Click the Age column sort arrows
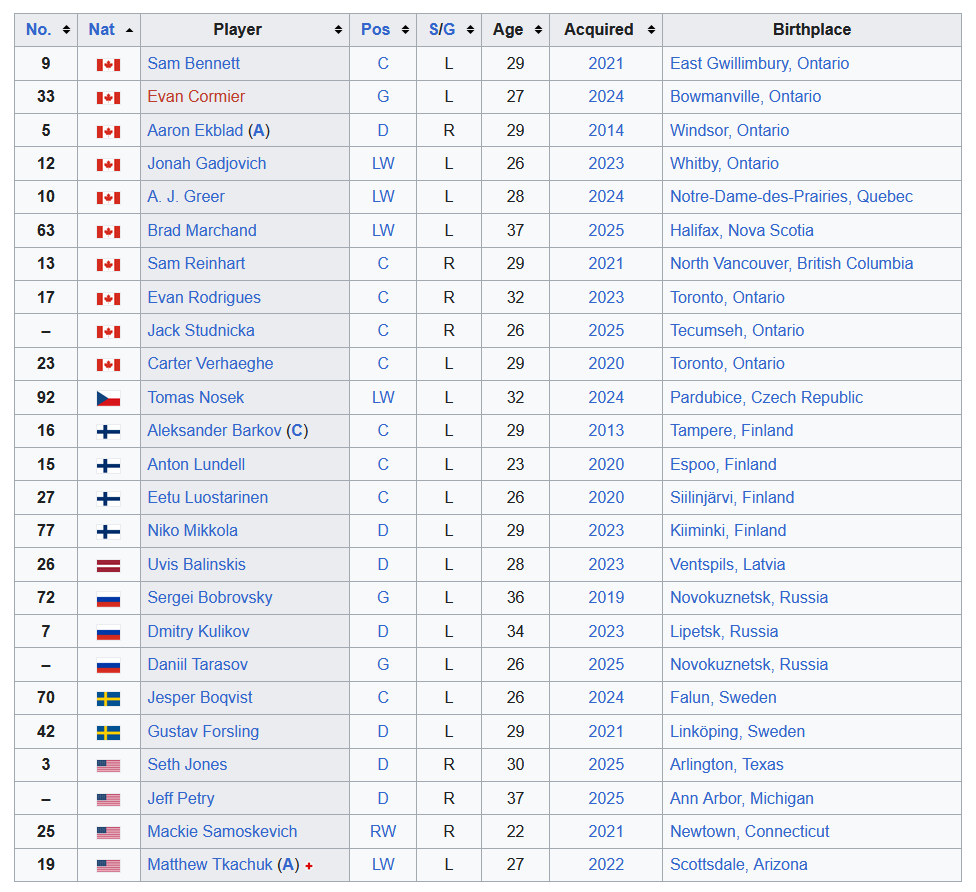 (538, 30)
